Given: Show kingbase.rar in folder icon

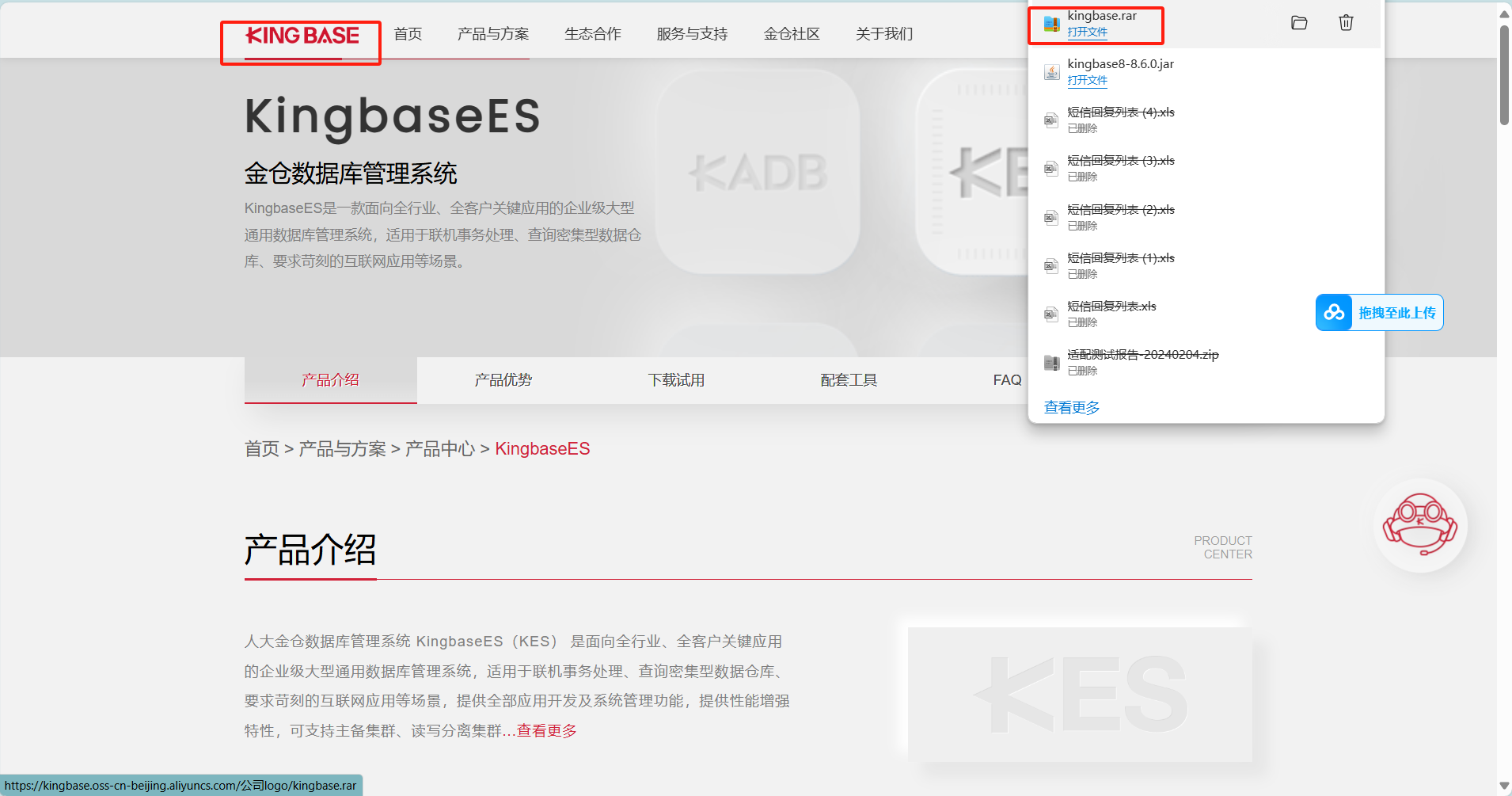Looking at the screenshot, I should click(1299, 23).
